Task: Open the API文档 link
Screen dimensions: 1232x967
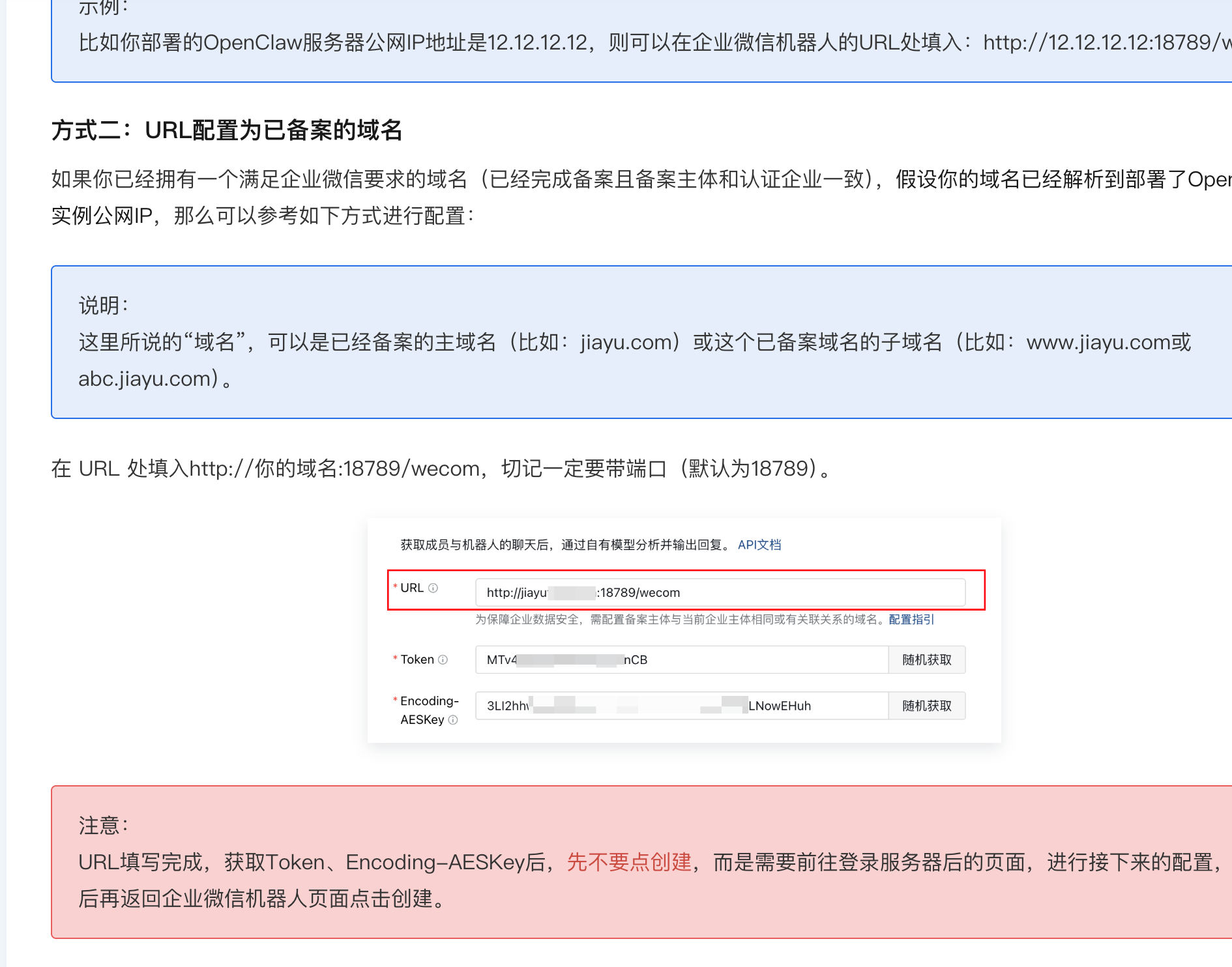Action: coord(759,545)
